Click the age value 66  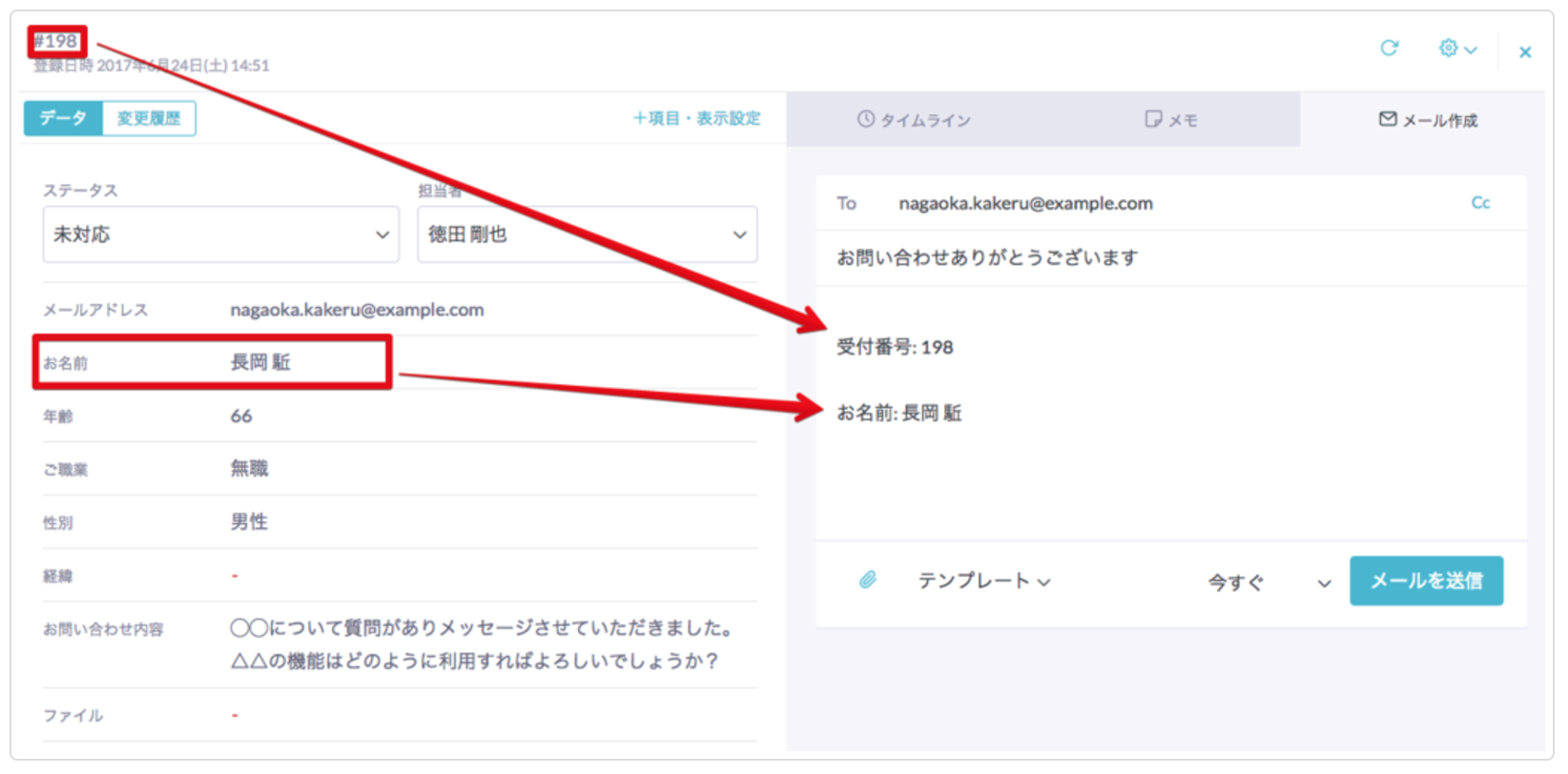pyautogui.click(x=241, y=416)
